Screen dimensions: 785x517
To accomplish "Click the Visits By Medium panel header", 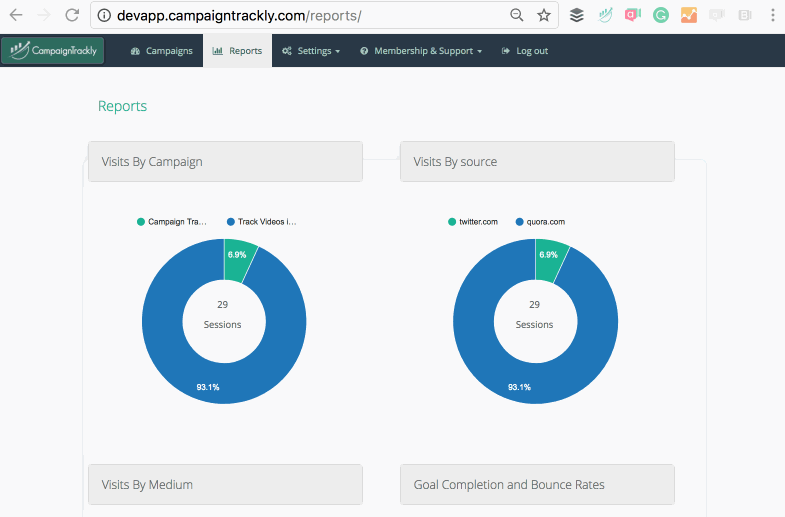I will click(x=225, y=485).
